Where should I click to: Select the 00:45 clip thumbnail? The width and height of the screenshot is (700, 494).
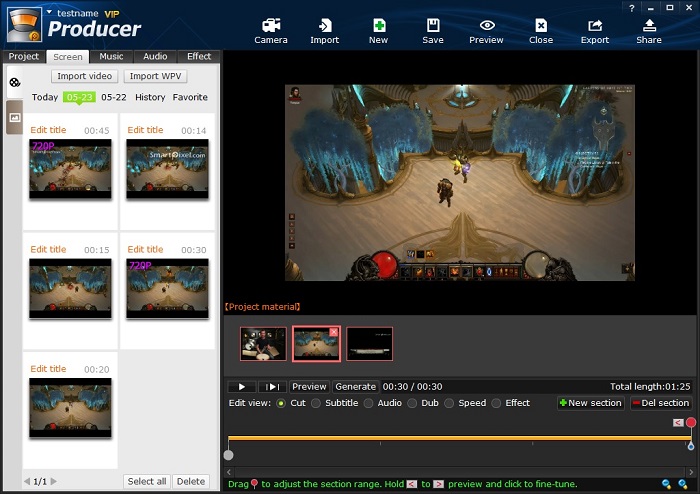(70, 169)
